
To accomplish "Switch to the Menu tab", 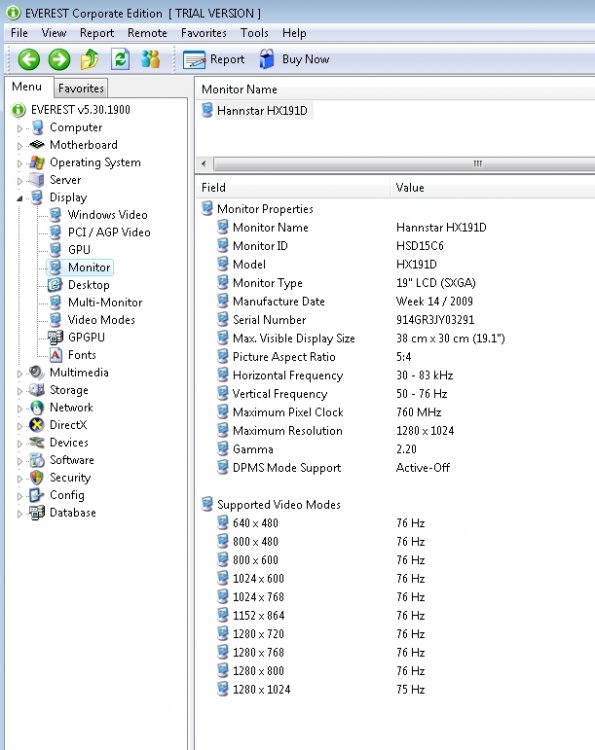I will tap(27, 87).
